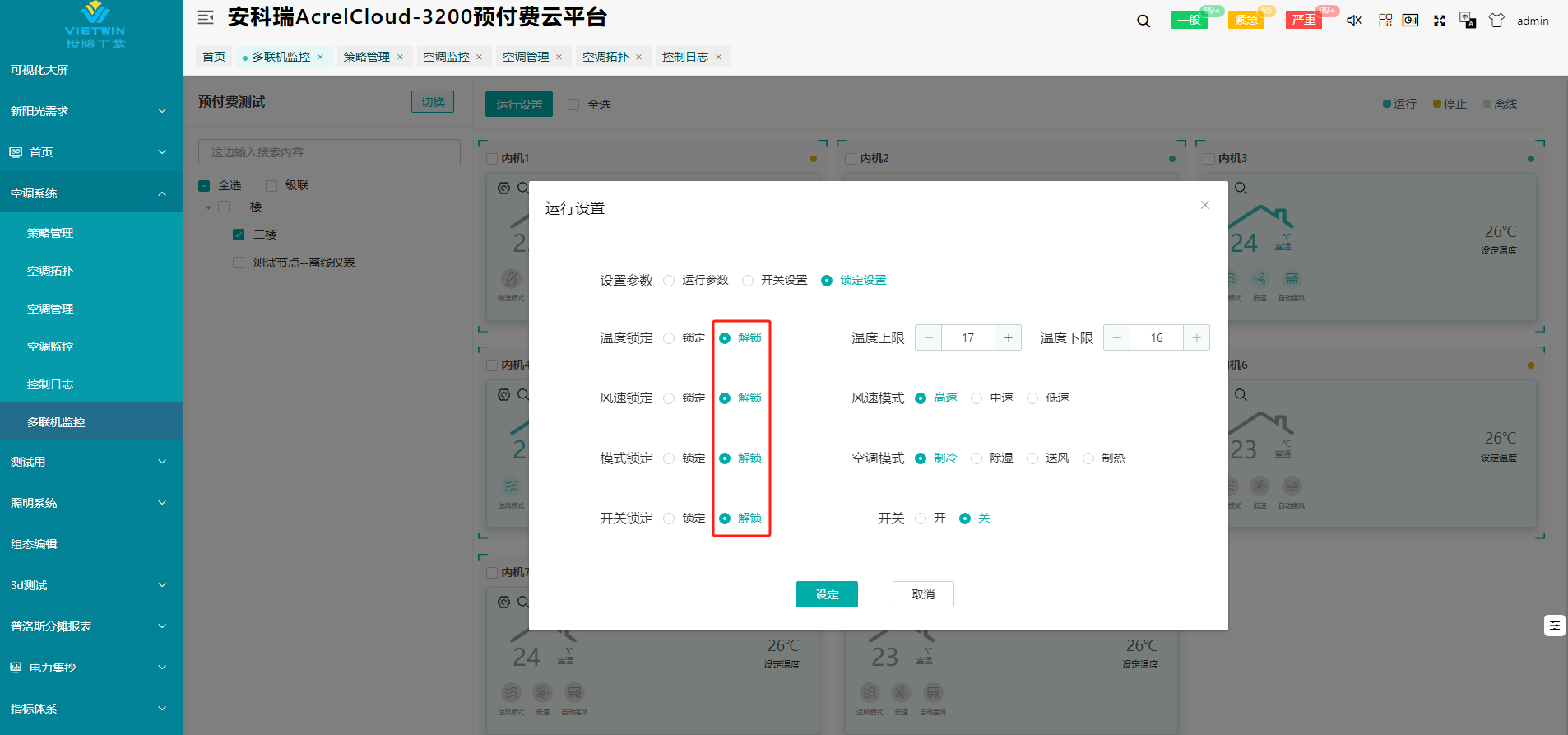Tick the 全选 checkbox next to 运行设置
The height and width of the screenshot is (735, 1568).
(573, 105)
